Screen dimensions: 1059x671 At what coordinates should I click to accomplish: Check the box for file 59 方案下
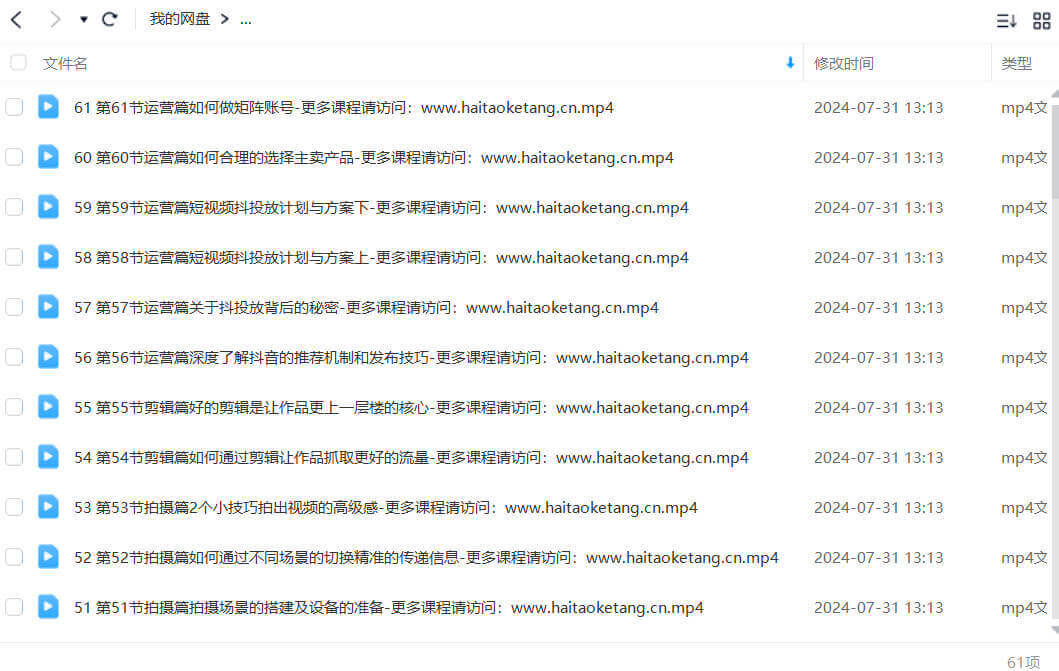[x=14, y=207]
